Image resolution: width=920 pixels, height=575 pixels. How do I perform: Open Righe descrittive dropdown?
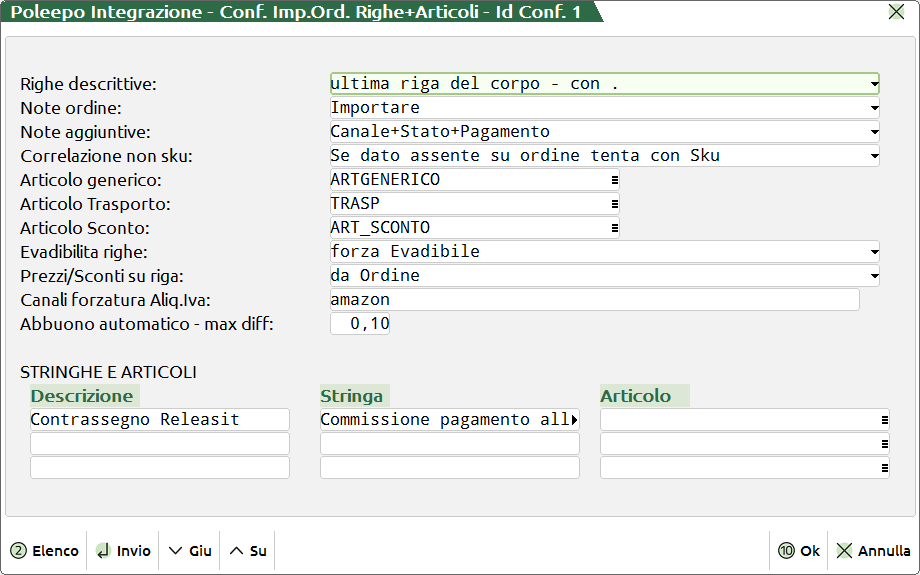pyautogui.click(x=874, y=84)
